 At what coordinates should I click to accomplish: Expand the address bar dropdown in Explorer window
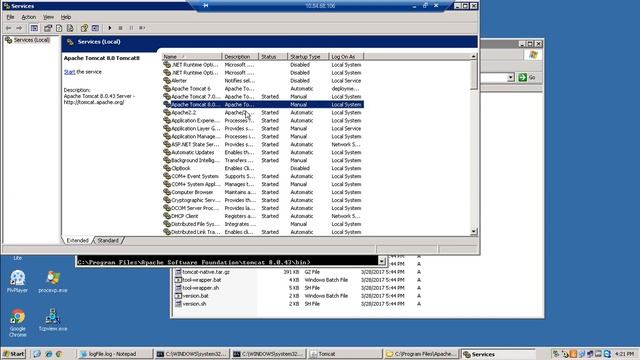(x=511, y=78)
